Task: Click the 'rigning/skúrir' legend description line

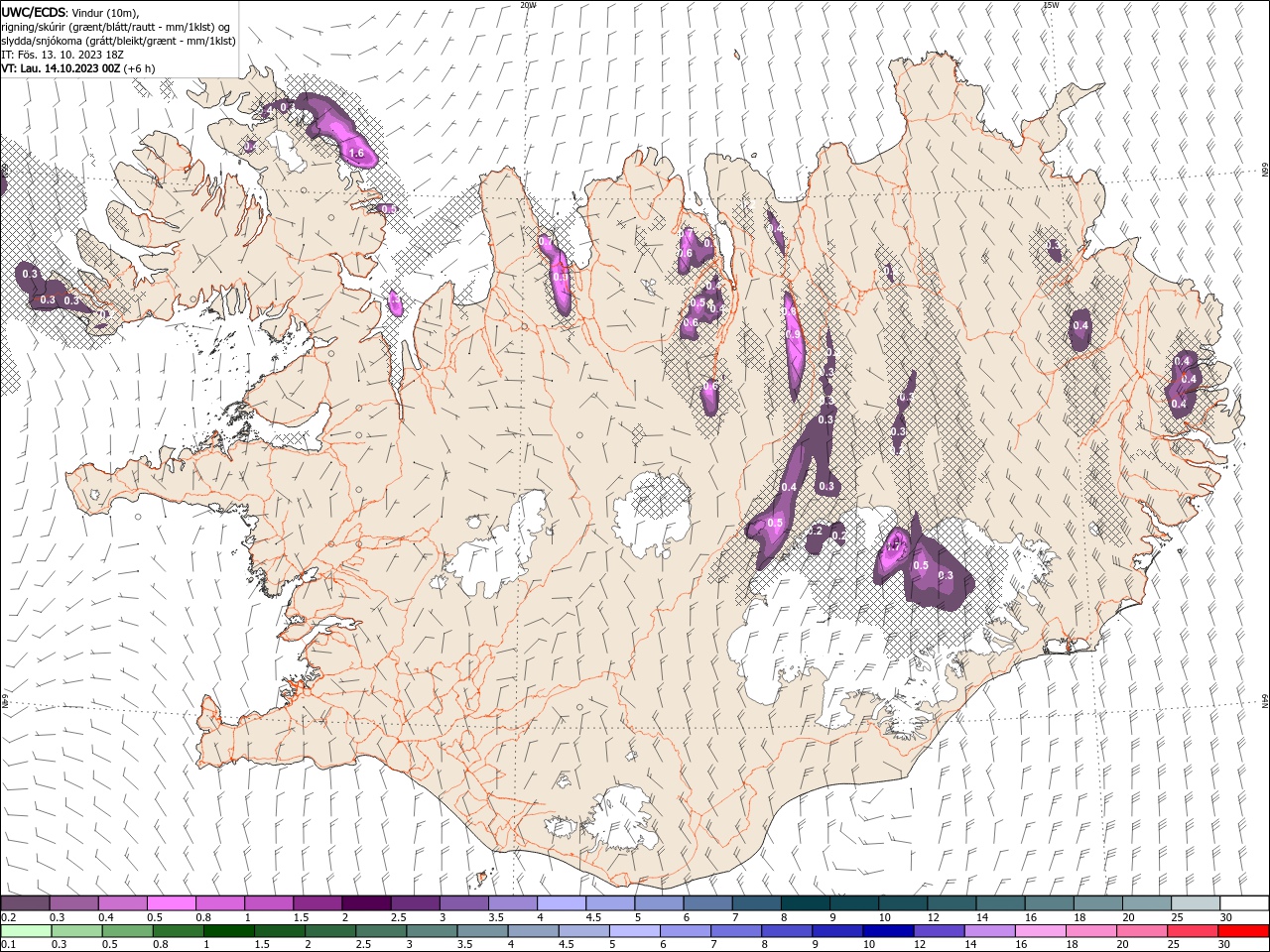Action: (116, 27)
